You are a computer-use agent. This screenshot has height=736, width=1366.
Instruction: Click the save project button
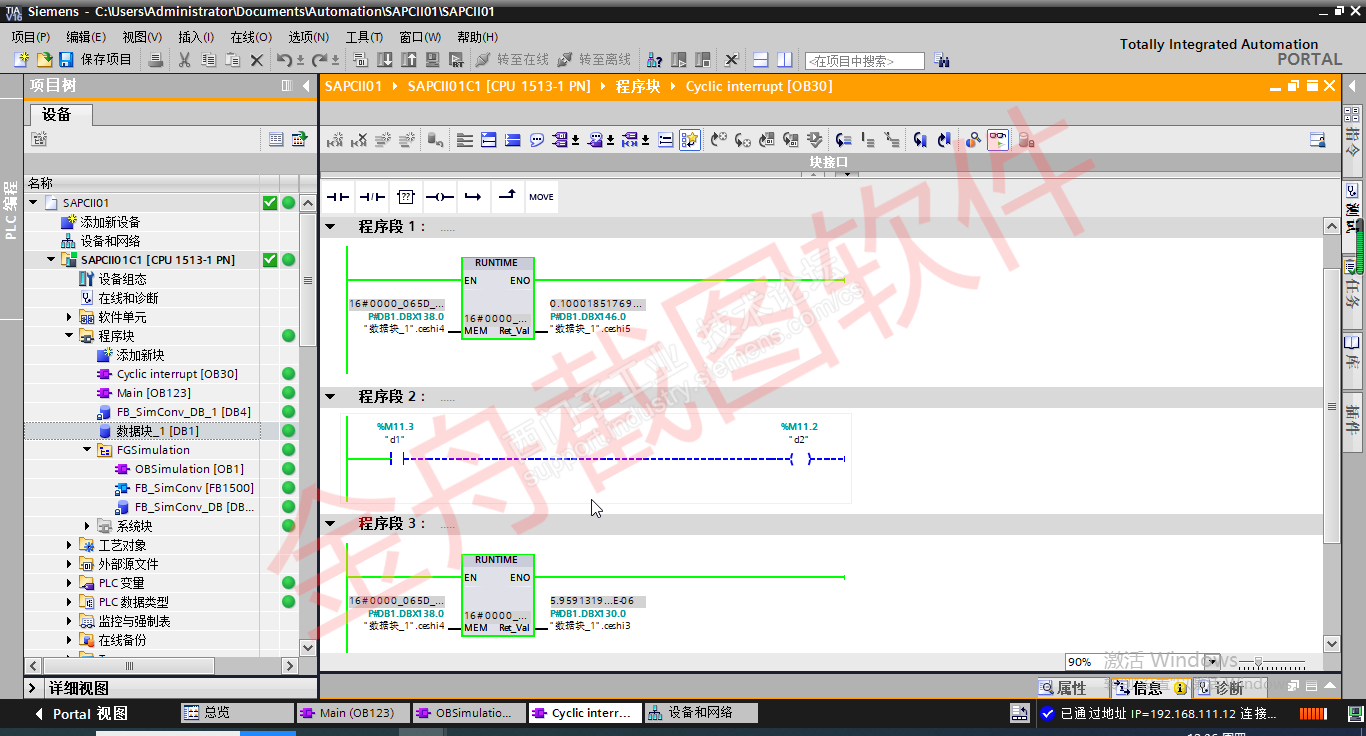[95, 60]
